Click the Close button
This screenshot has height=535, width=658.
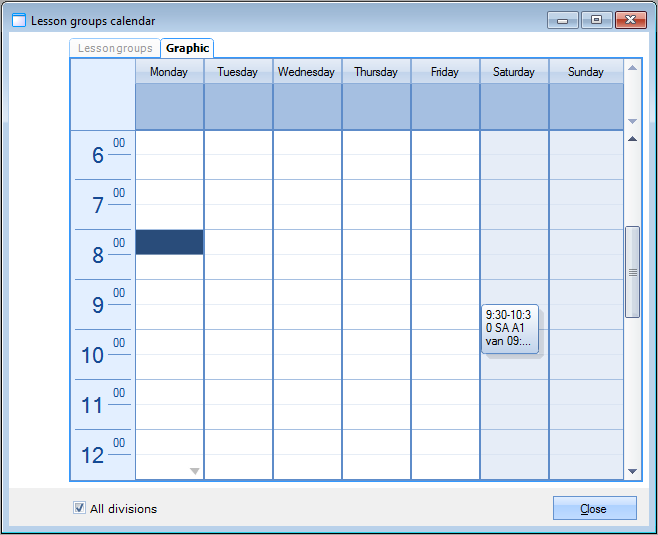pos(594,508)
